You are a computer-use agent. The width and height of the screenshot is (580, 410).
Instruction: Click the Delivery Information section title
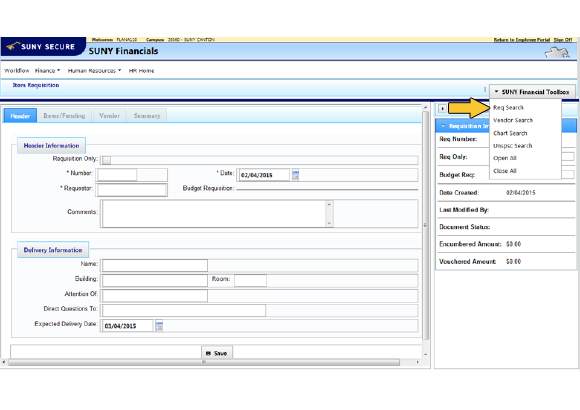point(53,250)
